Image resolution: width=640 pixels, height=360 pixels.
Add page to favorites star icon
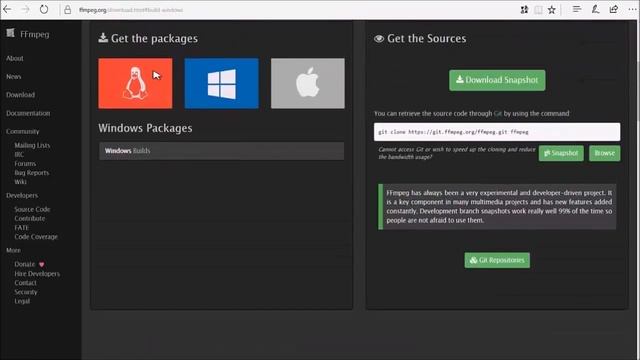point(552,10)
